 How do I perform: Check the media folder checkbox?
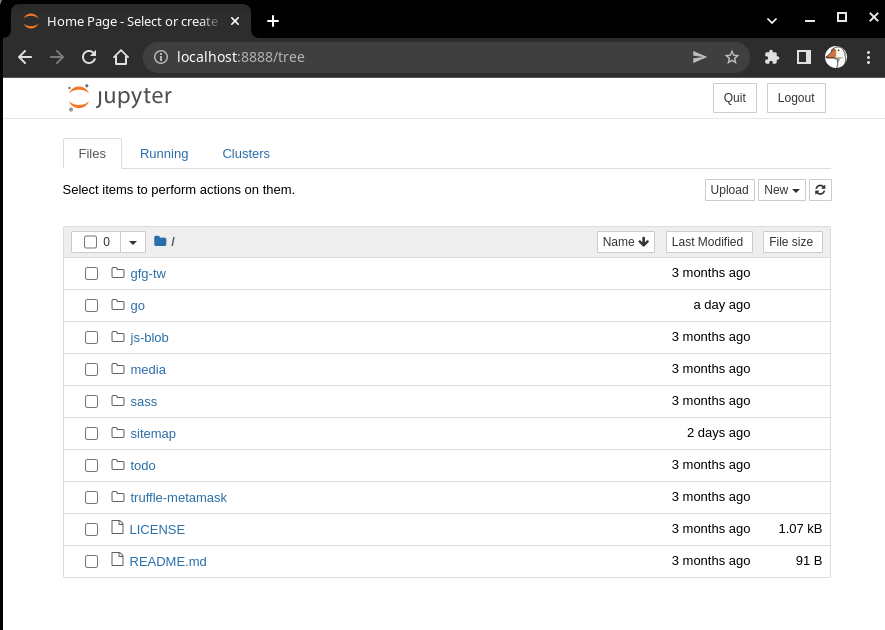[91, 370]
